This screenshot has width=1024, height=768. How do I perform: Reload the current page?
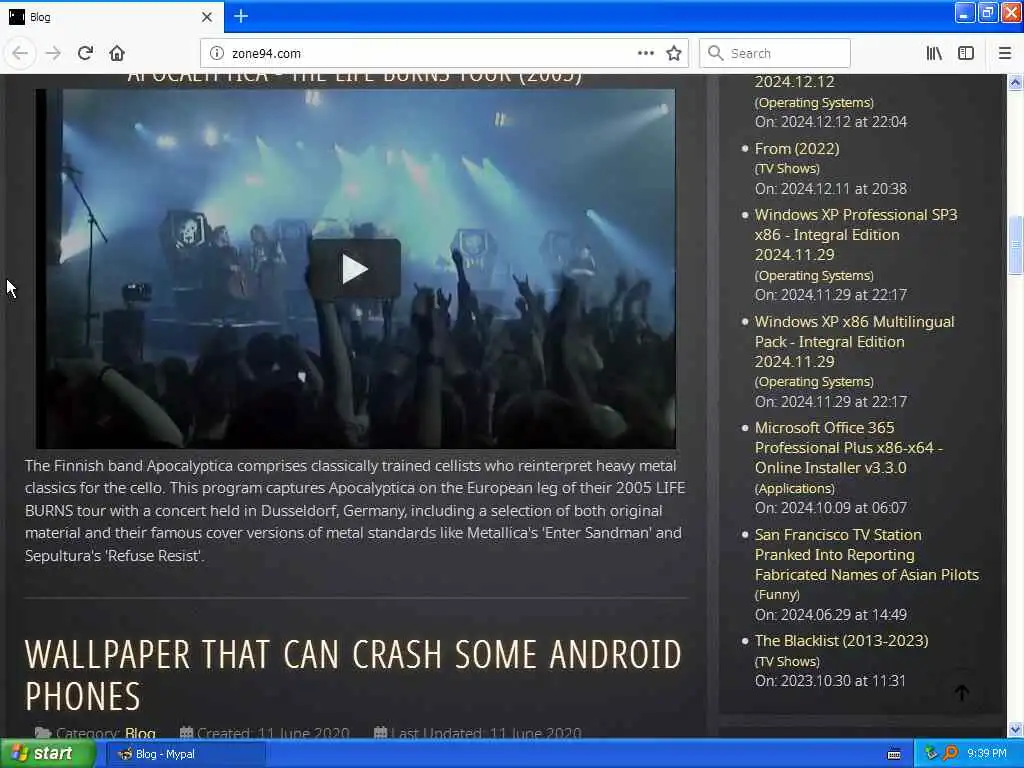coord(85,53)
